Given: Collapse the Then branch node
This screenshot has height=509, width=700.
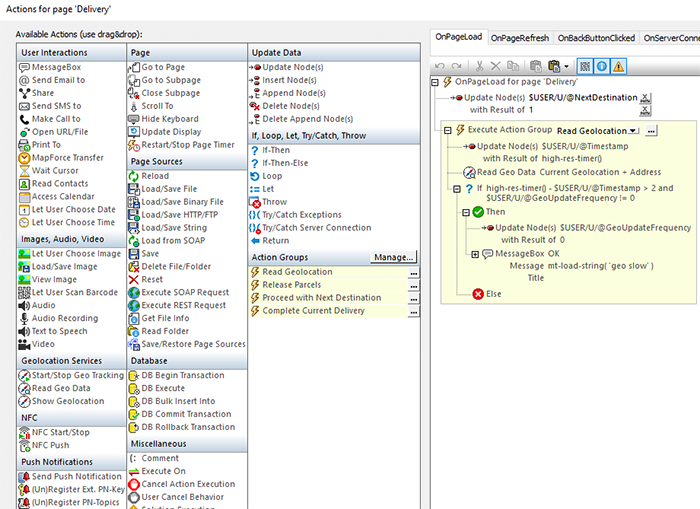Looking at the screenshot, I should click(x=465, y=212).
